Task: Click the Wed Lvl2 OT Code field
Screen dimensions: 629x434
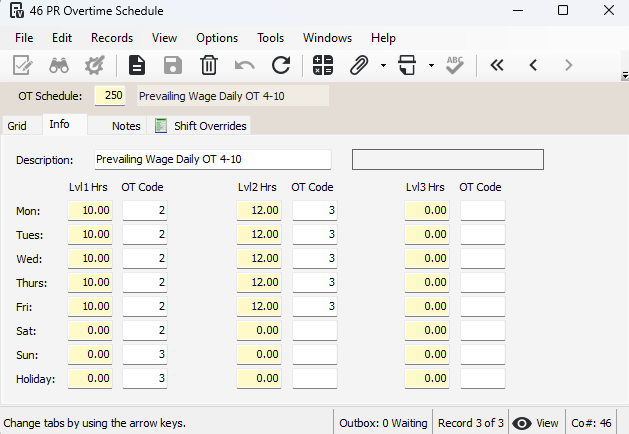Action: point(315,258)
